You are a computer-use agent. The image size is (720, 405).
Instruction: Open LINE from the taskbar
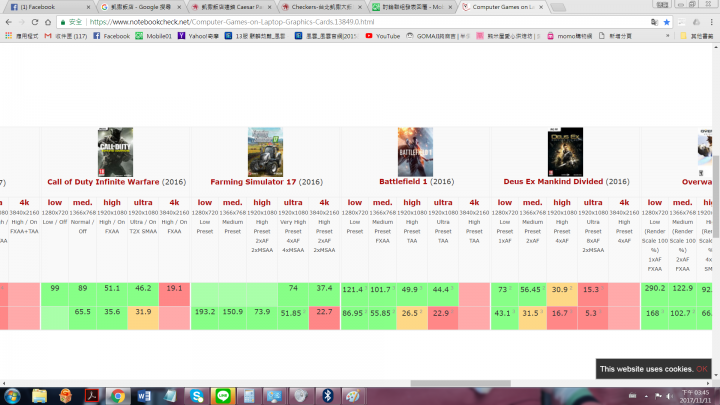coord(223,396)
